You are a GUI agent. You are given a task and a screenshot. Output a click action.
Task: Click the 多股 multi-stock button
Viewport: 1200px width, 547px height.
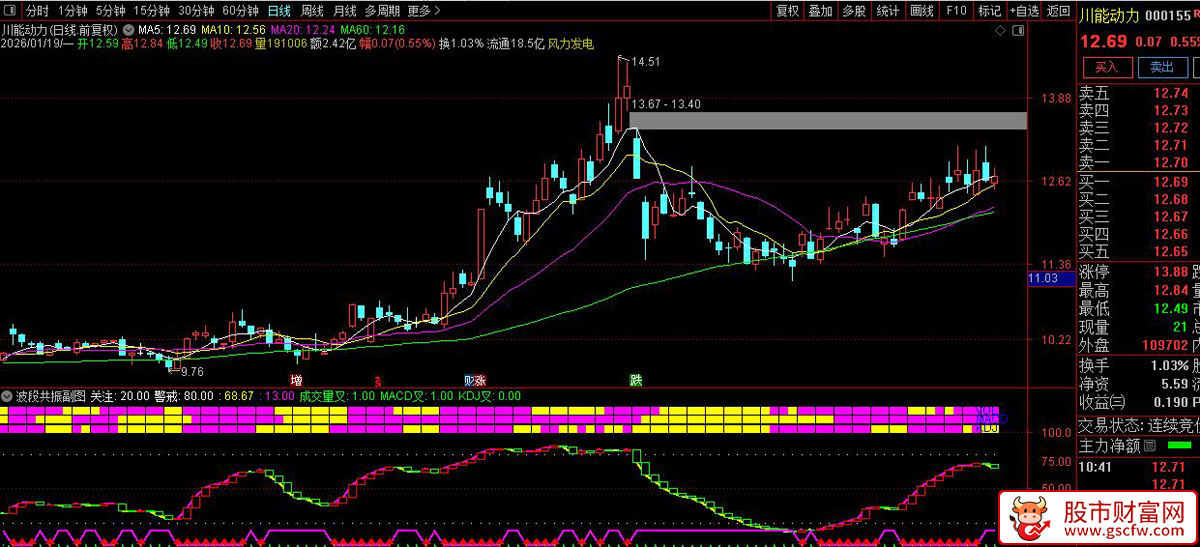click(853, 11)
